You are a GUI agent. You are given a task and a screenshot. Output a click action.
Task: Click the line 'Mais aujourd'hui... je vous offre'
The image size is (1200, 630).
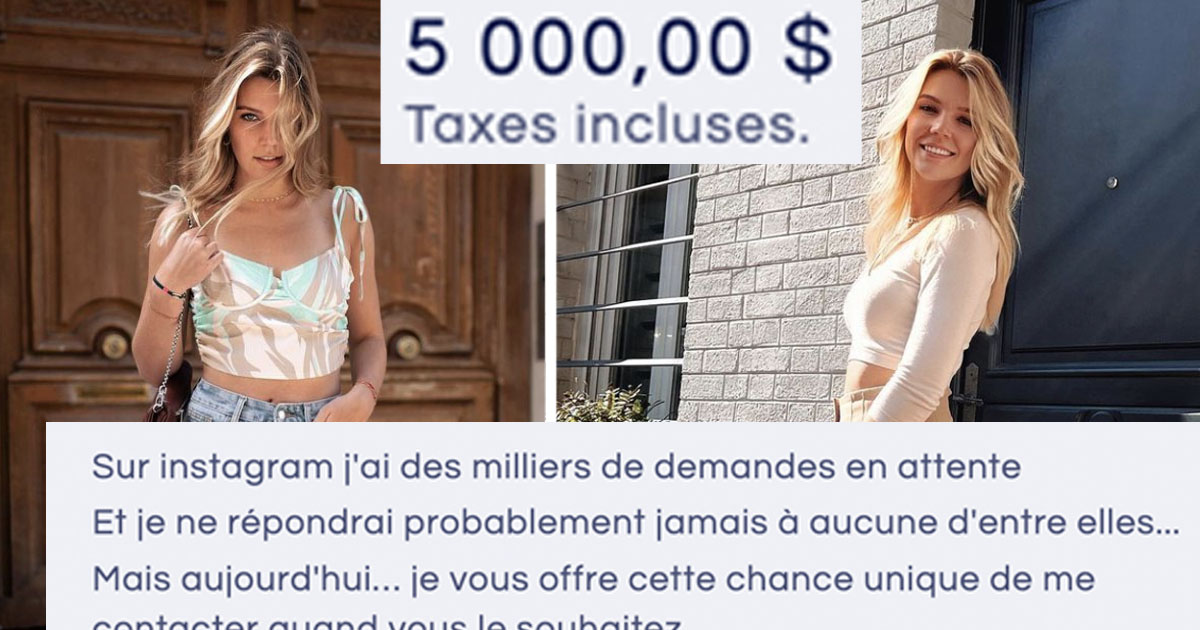tap(593, 579)
